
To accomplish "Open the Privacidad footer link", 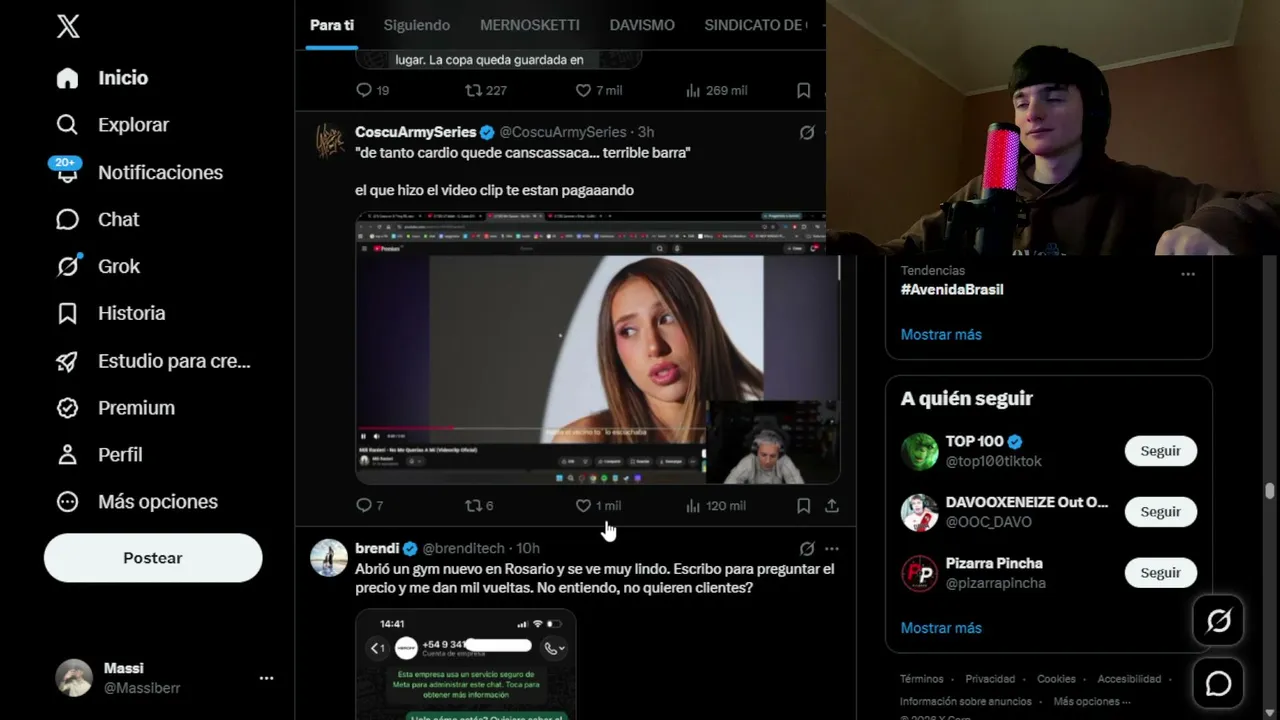I will coord(990,679).
